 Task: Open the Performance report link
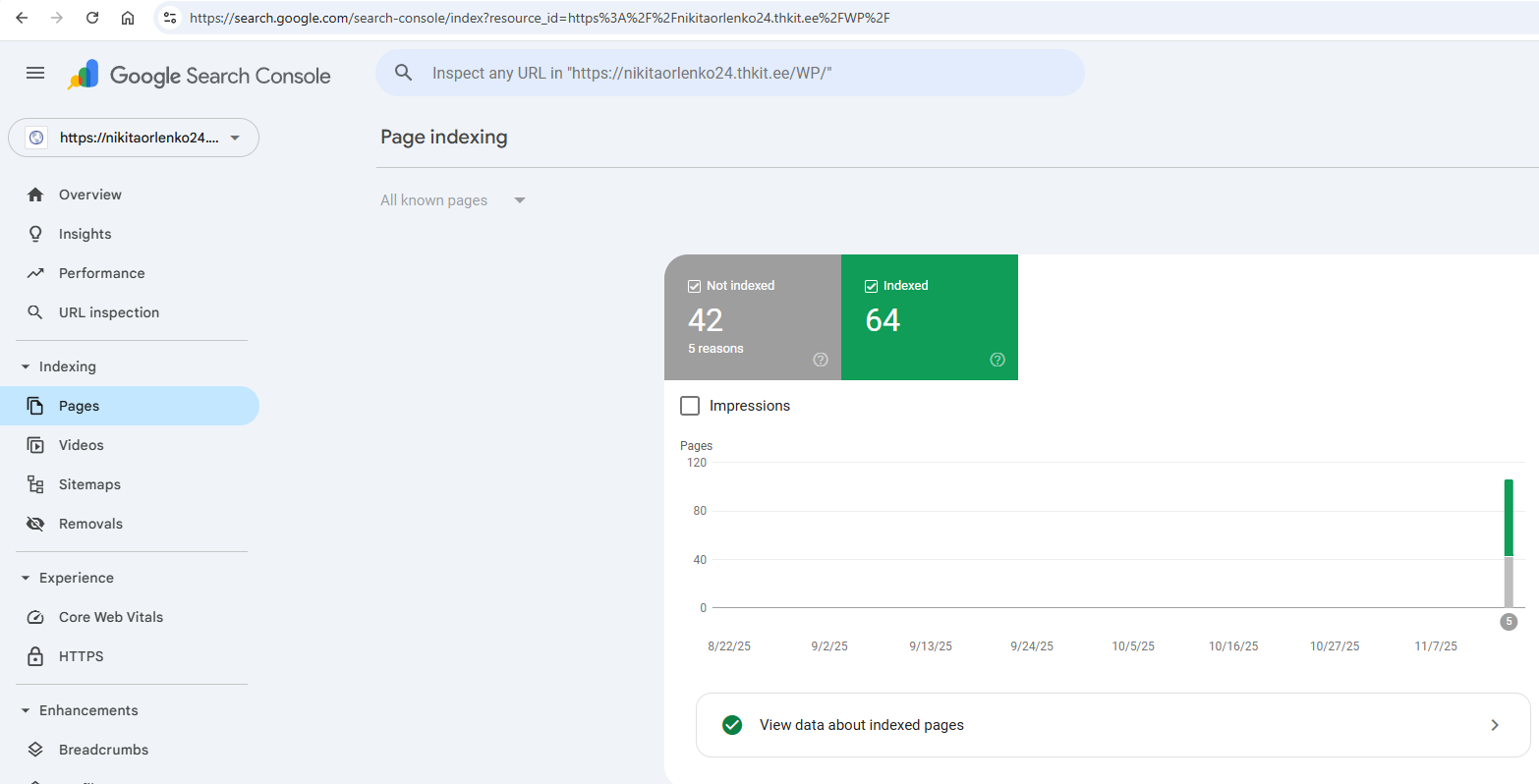click(101, 273)
